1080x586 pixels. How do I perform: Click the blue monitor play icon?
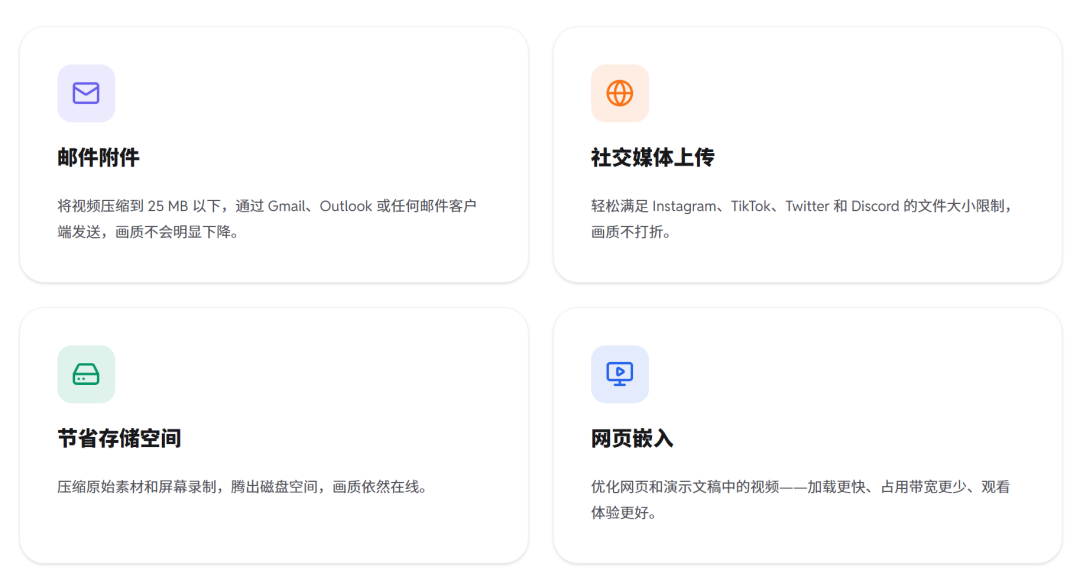click(x=620, y=374)
